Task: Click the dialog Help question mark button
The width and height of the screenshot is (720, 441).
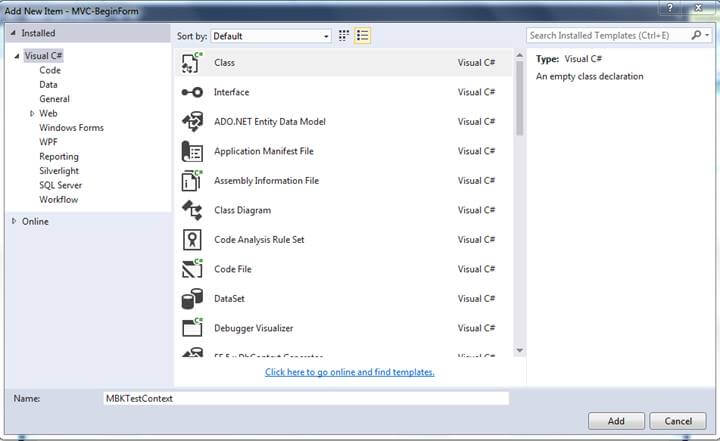Action: (670, 8)
